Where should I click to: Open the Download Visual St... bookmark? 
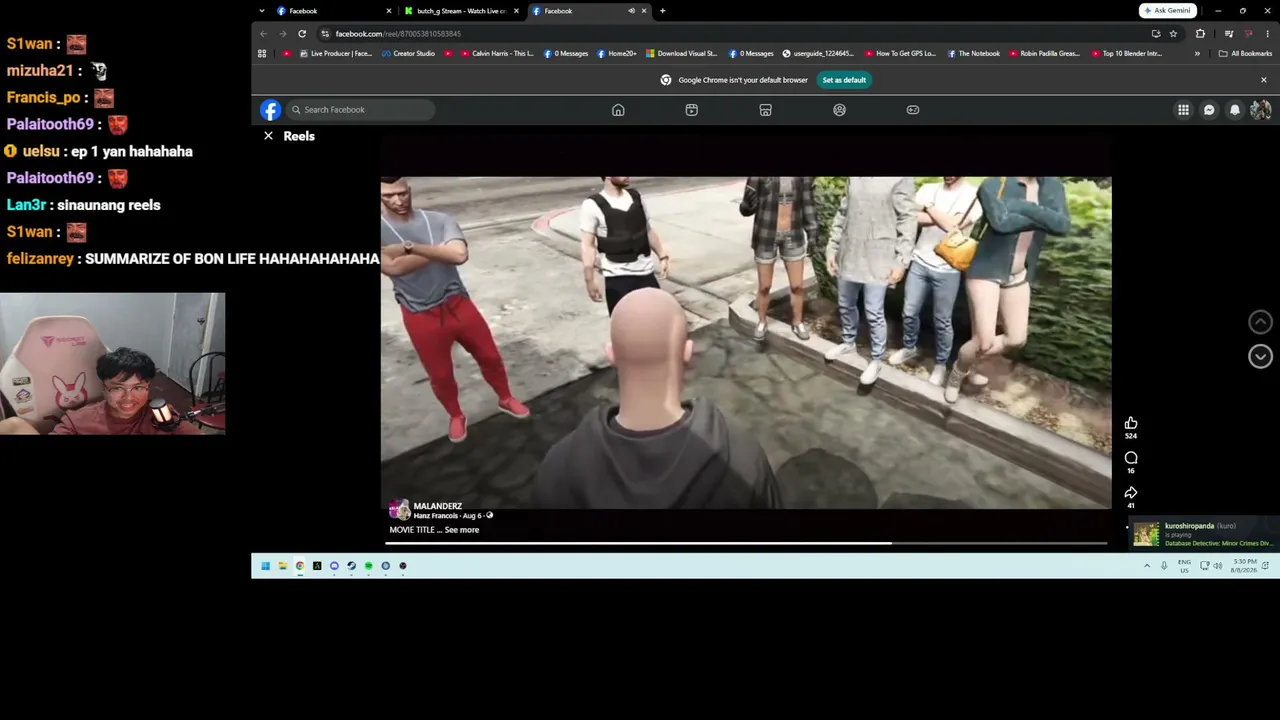pos(682,54)
